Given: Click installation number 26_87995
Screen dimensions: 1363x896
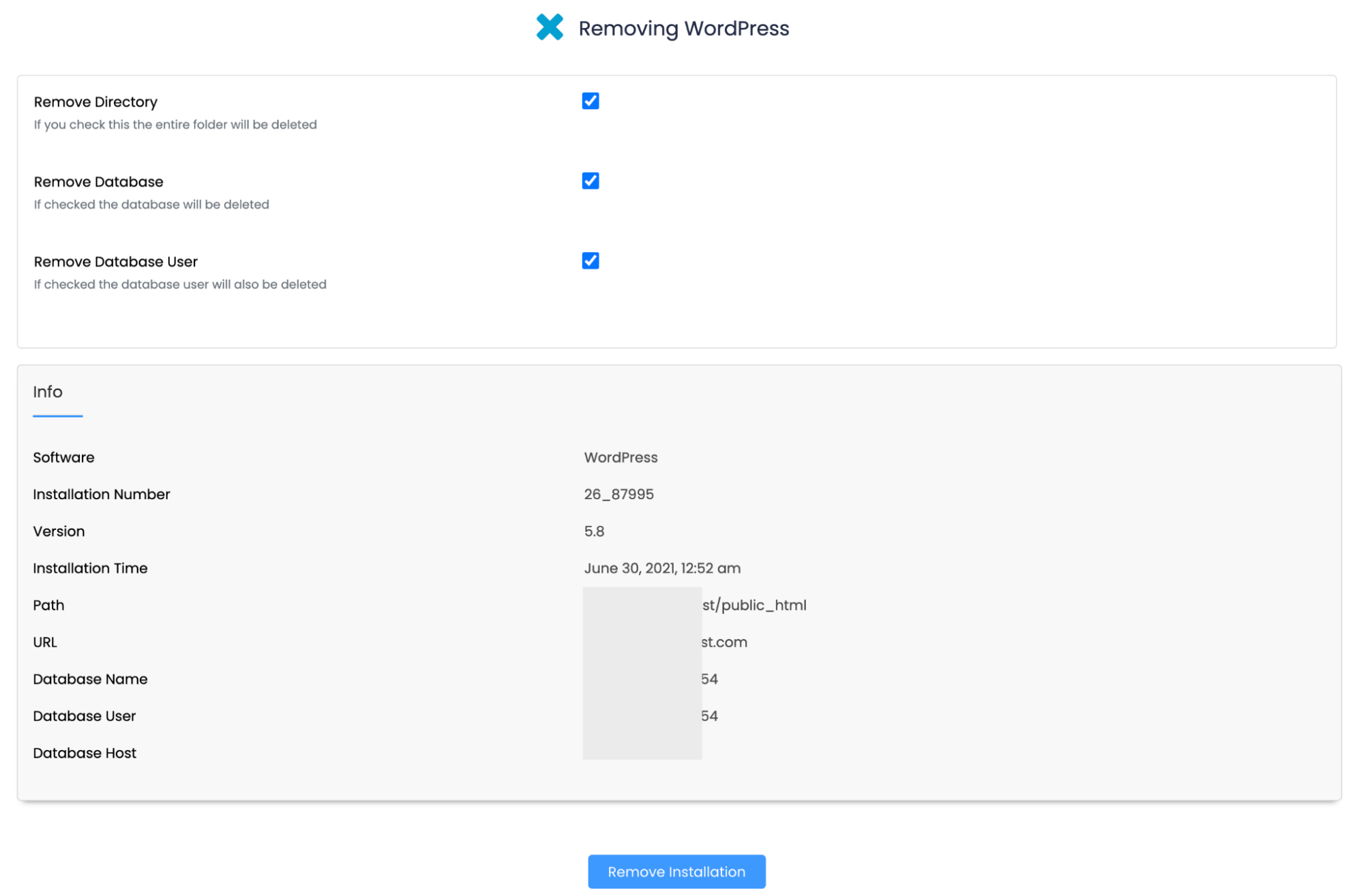Looking at the screenshot, I should (x=618, y=494).
